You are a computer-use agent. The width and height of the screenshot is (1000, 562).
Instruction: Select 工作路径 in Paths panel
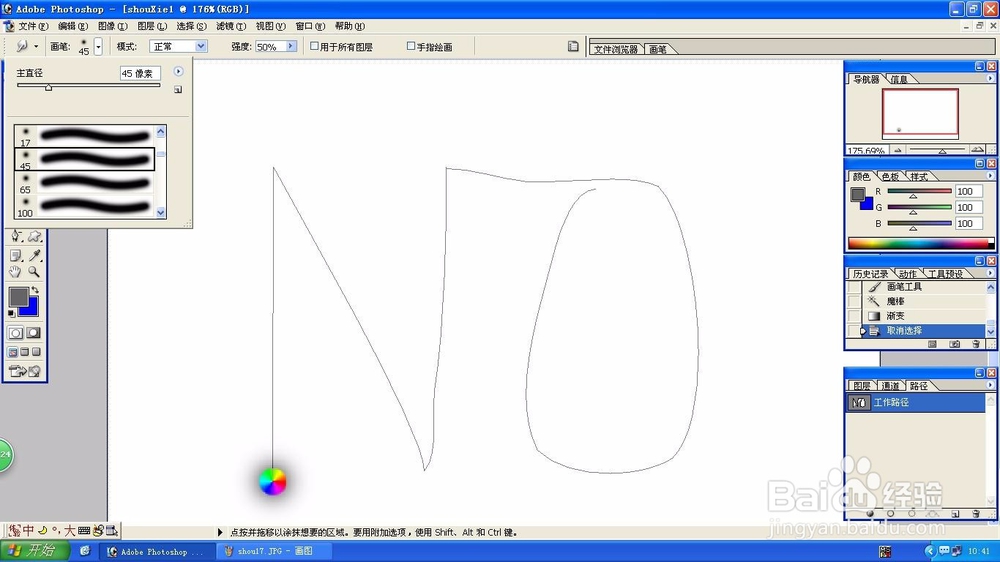coord(916,403)
